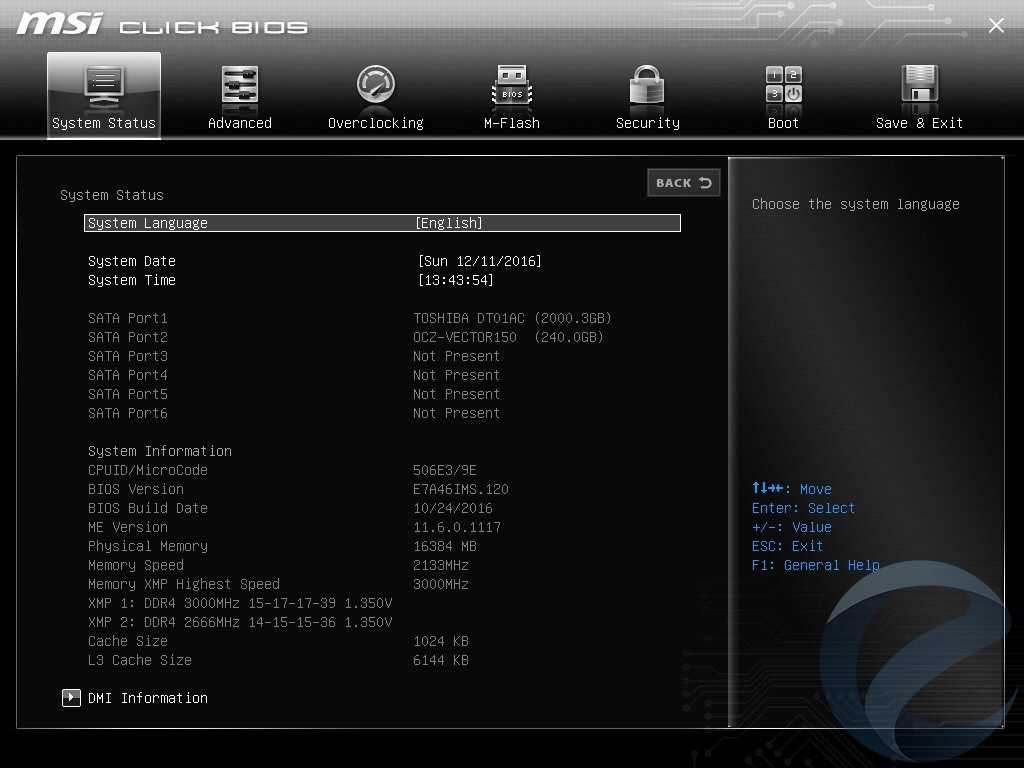
Task: Open the Boot order icon
Action: point(783,86)
